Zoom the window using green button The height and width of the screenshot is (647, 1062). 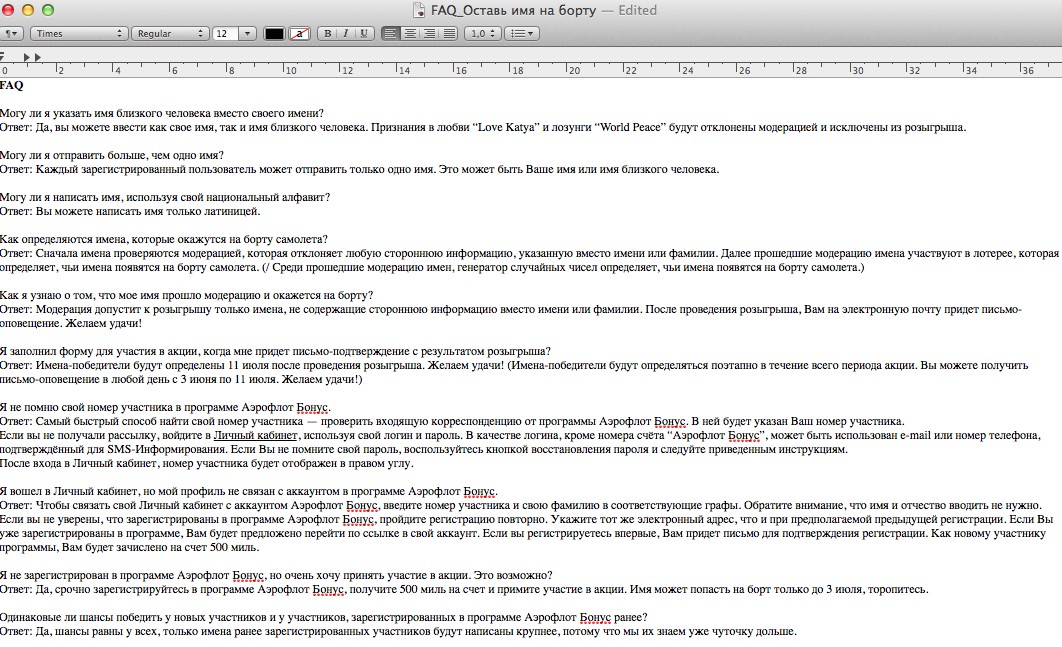pos(48,9)
